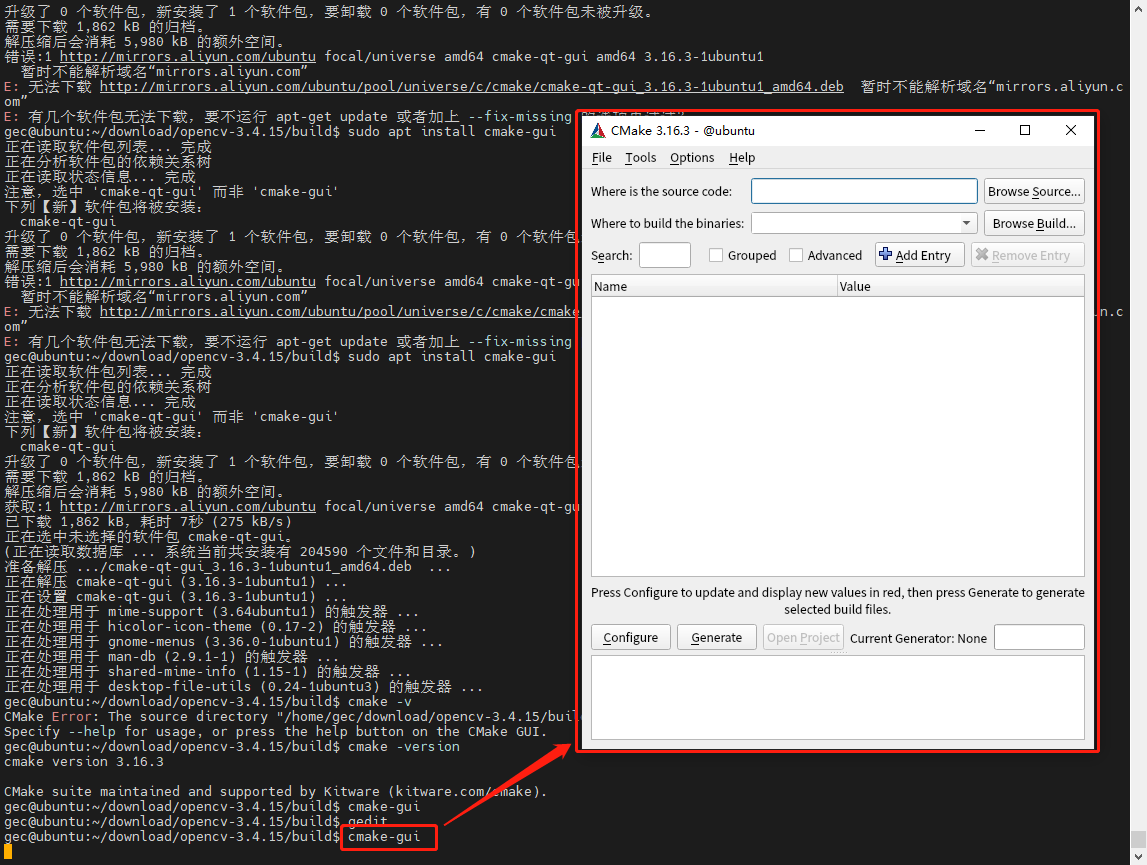Click the 'cmake version 3.16.3' terminal line
Image resolution: width=1147 pixels, height=865 pixels.
(x=84, y=762)
